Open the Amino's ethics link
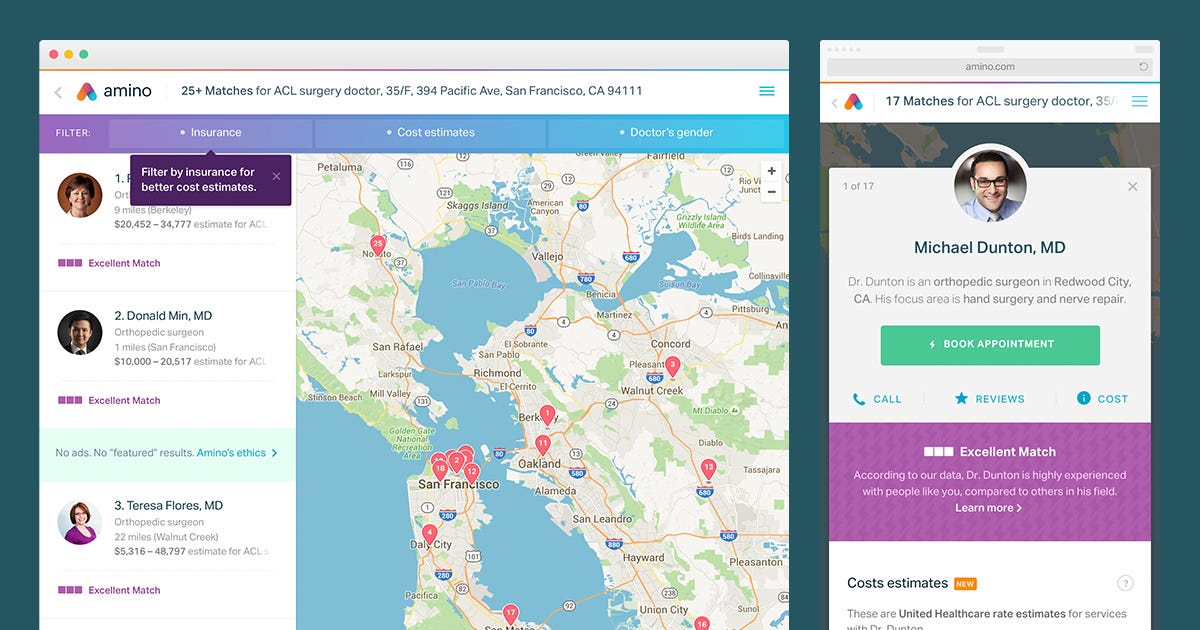Viewport: 1200px width, 630px height. pos(237,453)
